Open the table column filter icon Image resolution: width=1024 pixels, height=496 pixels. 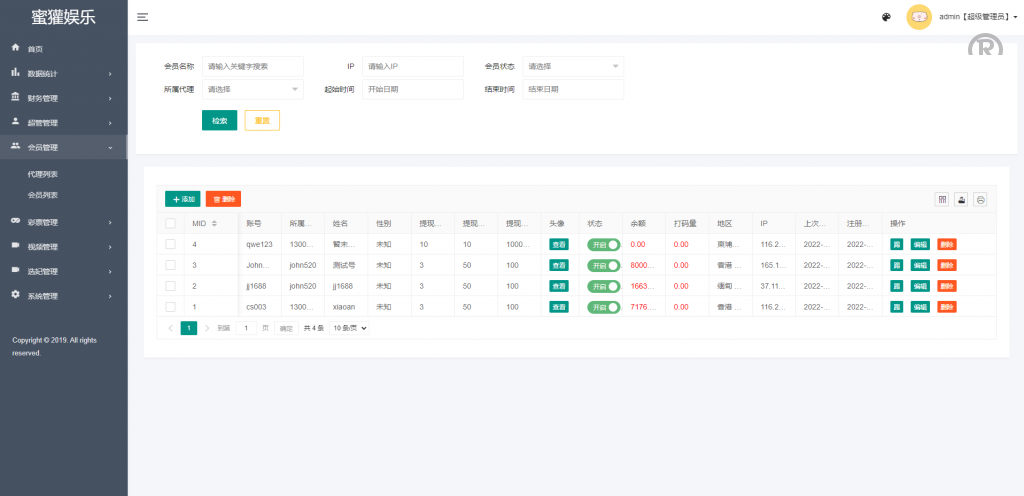(941, 199)
